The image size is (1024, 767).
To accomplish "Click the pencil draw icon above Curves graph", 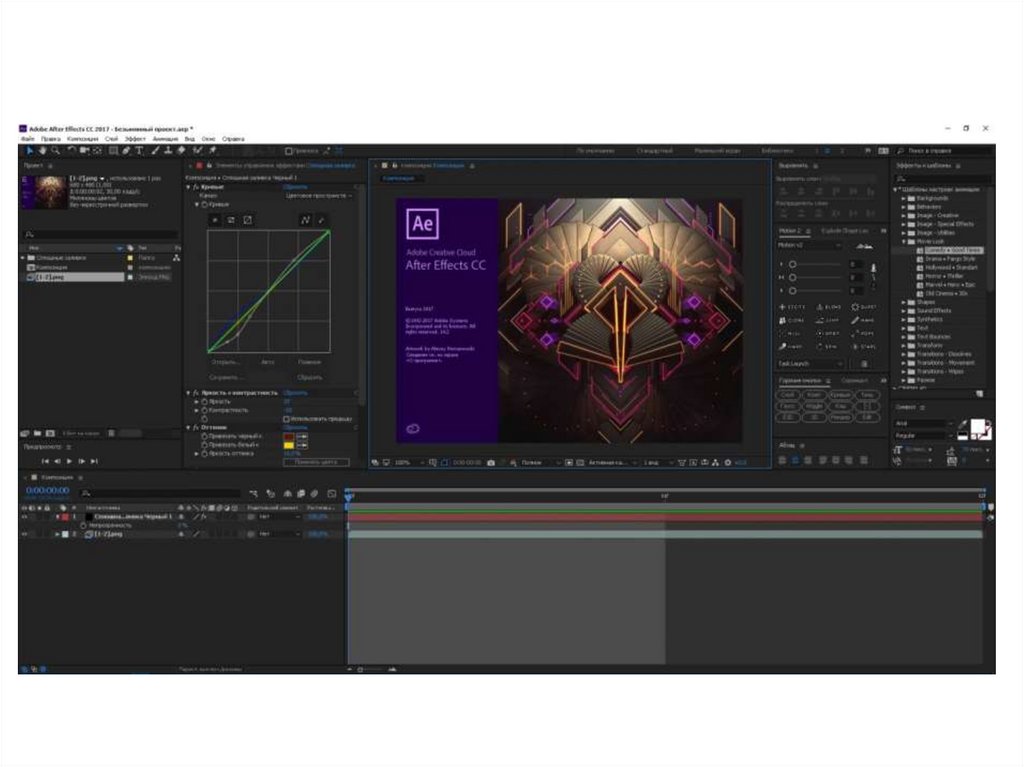I will (x=321, y=220).
